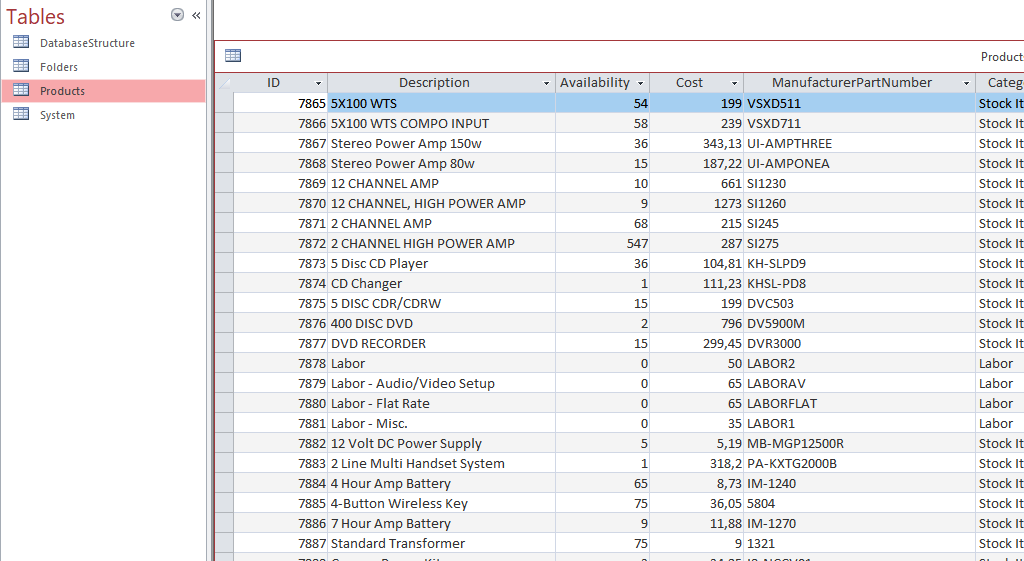Screen dimensions: 1024x561
Task: Click the 'DVD RECORDER' description cell
Action: coord(378,343)
